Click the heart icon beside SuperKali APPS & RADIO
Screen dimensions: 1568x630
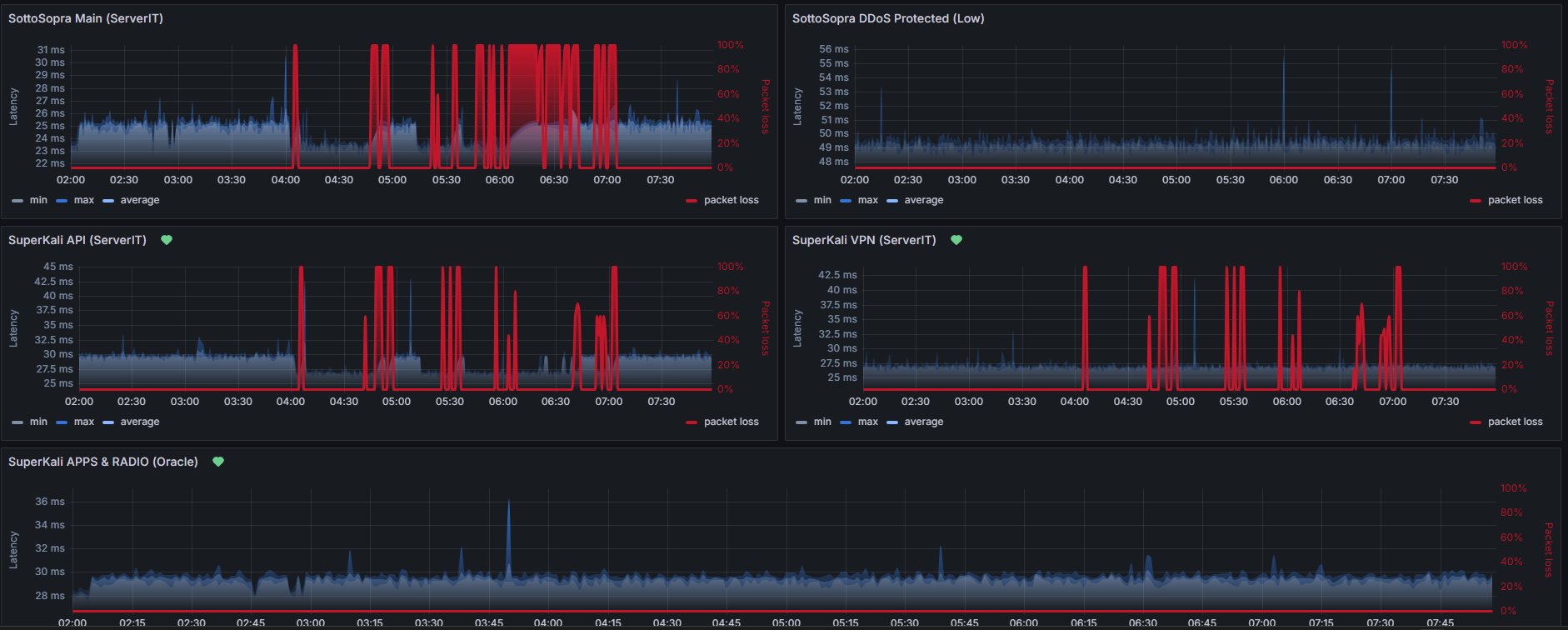point(218,462)
